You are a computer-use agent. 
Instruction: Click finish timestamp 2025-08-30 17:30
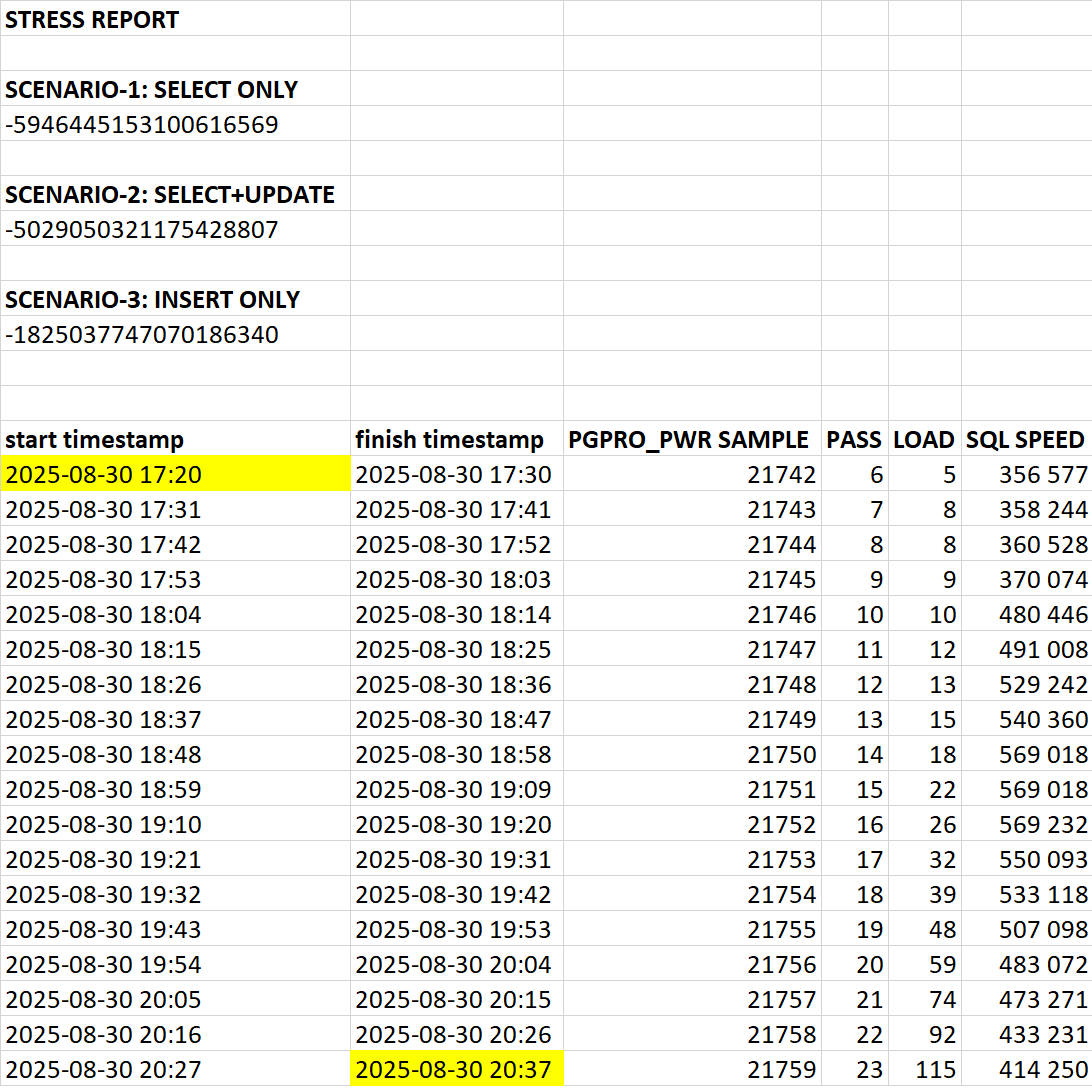point(457,474)
